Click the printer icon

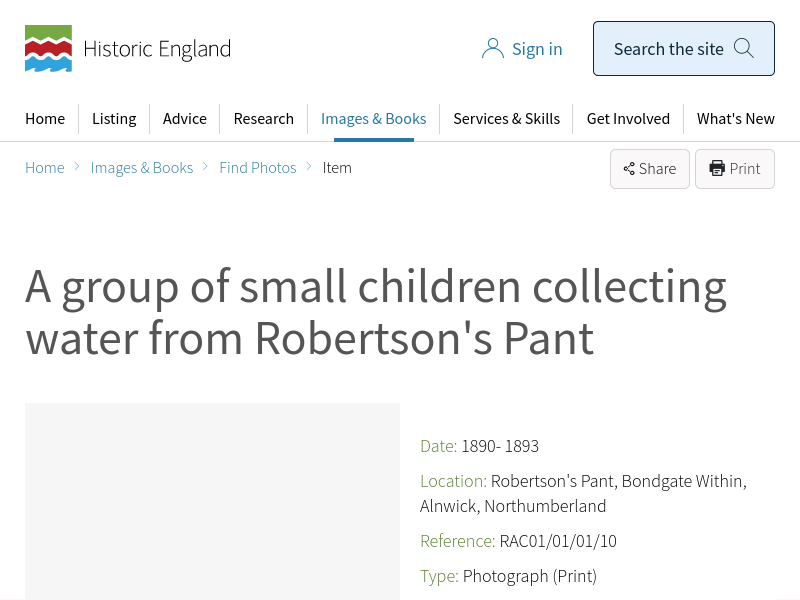point(717,169)
